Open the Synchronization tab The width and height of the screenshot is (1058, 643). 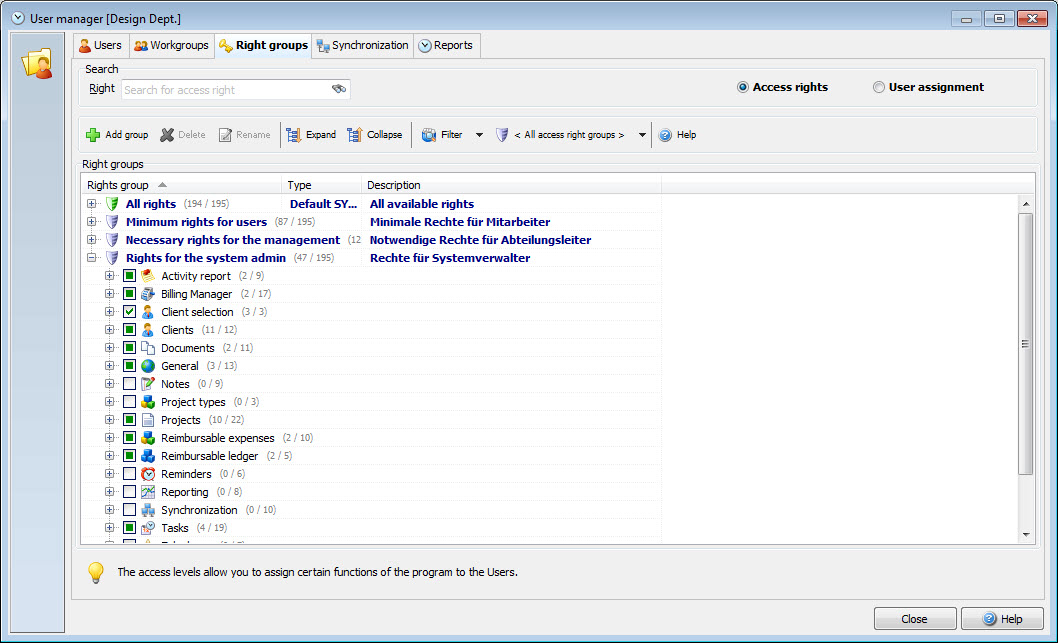[x=362, y=45]
